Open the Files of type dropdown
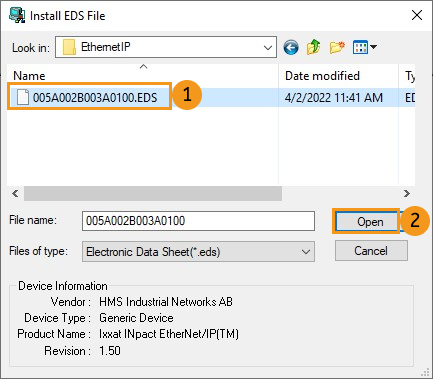The height and width of the screenshot is (379, 433). pos(306,252)
